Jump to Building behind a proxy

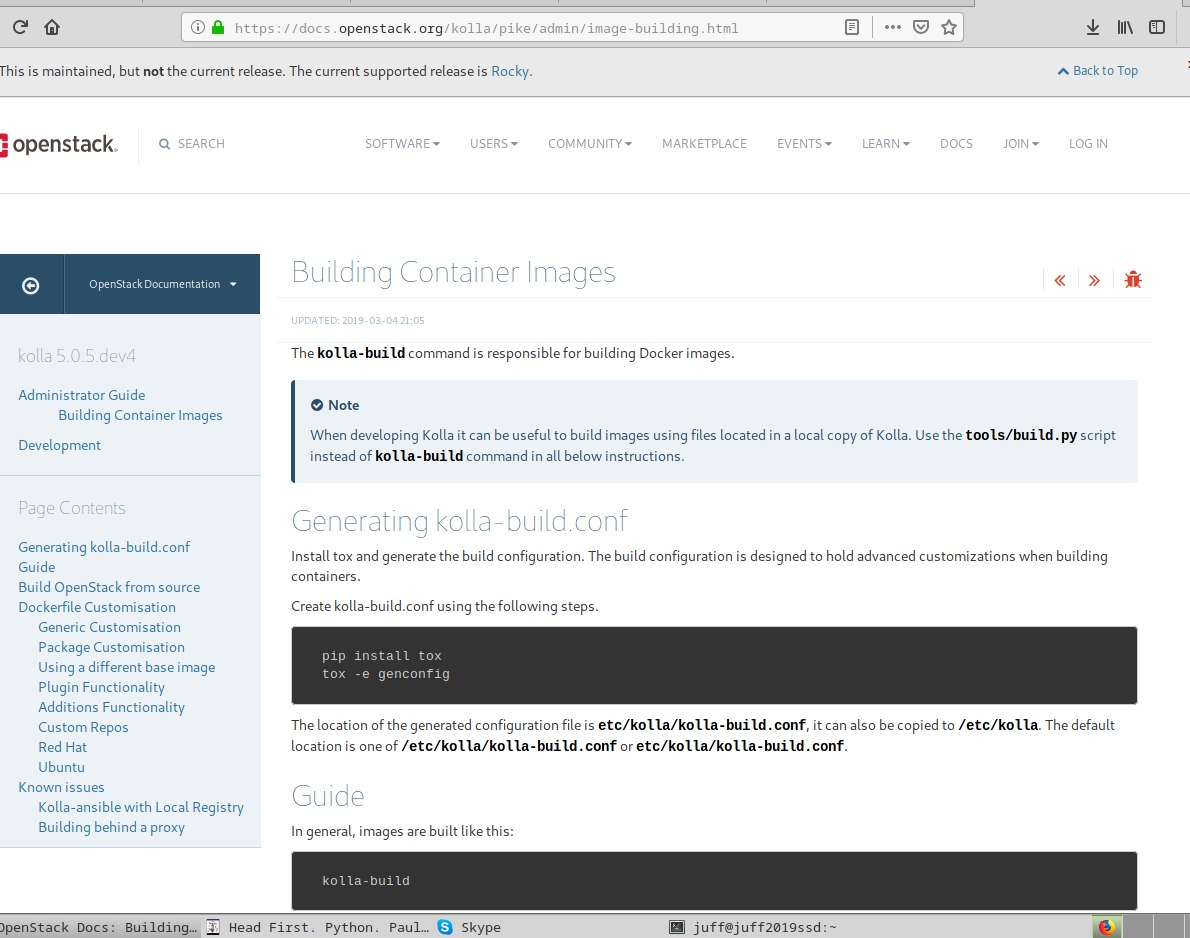[x=112, y=827]
